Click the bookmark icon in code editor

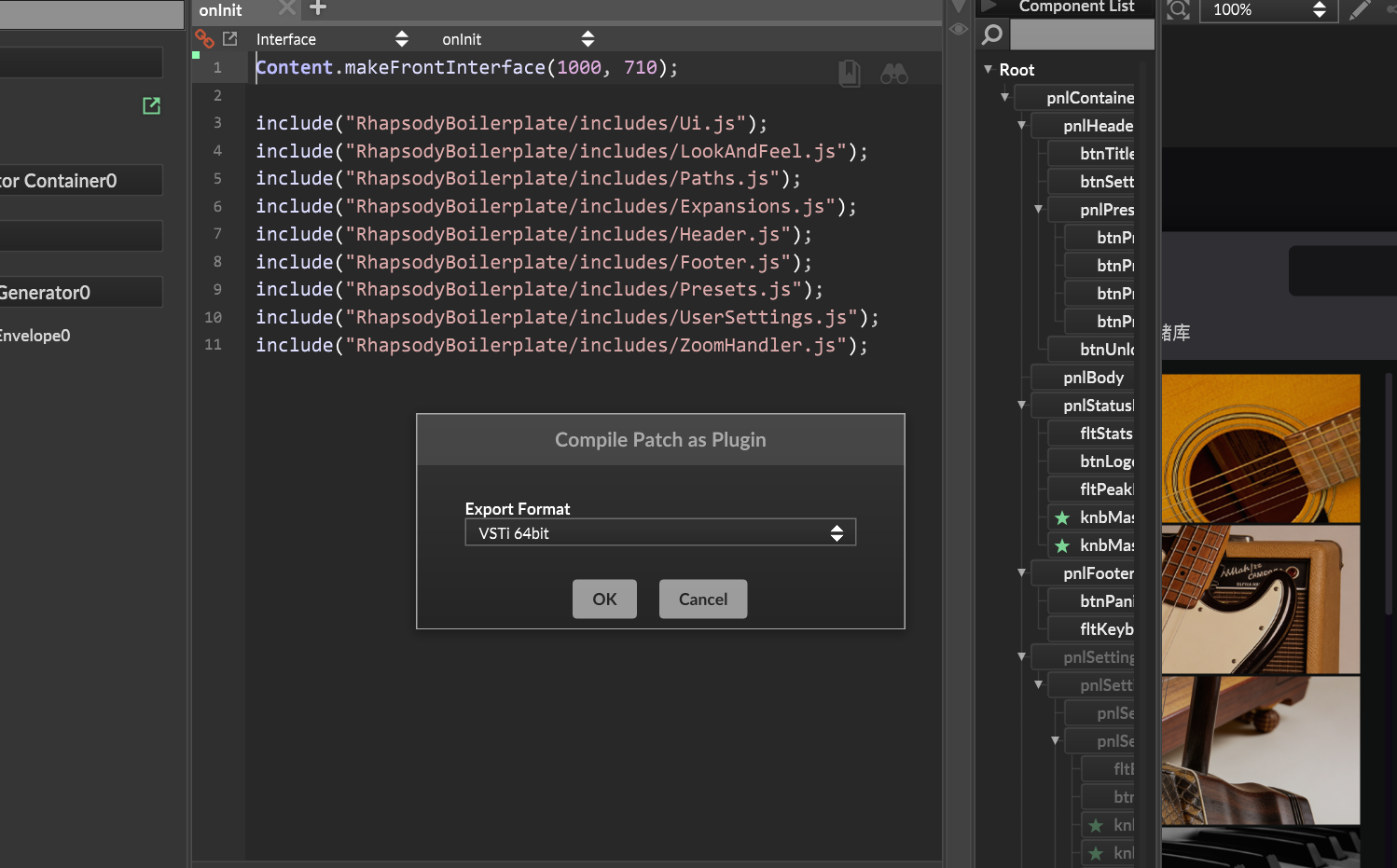849,74
